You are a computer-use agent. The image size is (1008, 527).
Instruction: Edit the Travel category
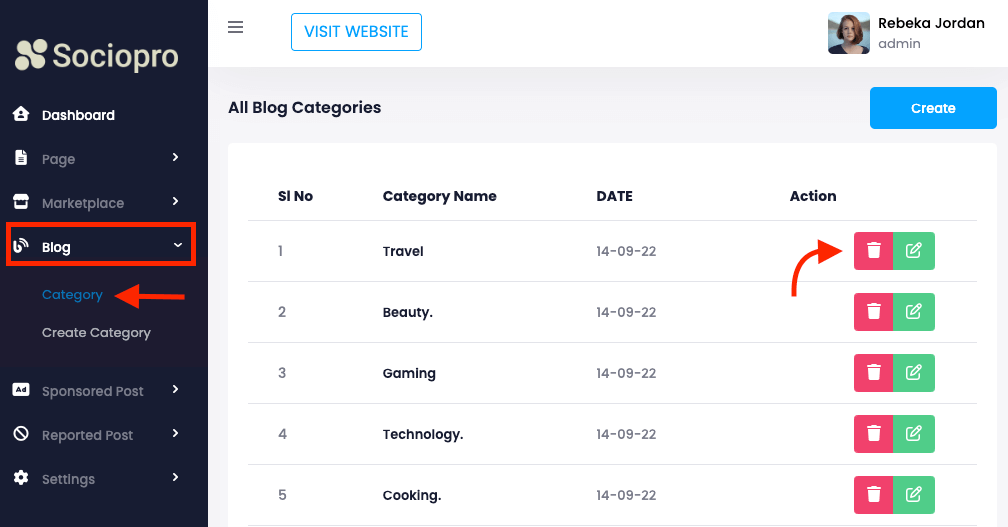914,251
